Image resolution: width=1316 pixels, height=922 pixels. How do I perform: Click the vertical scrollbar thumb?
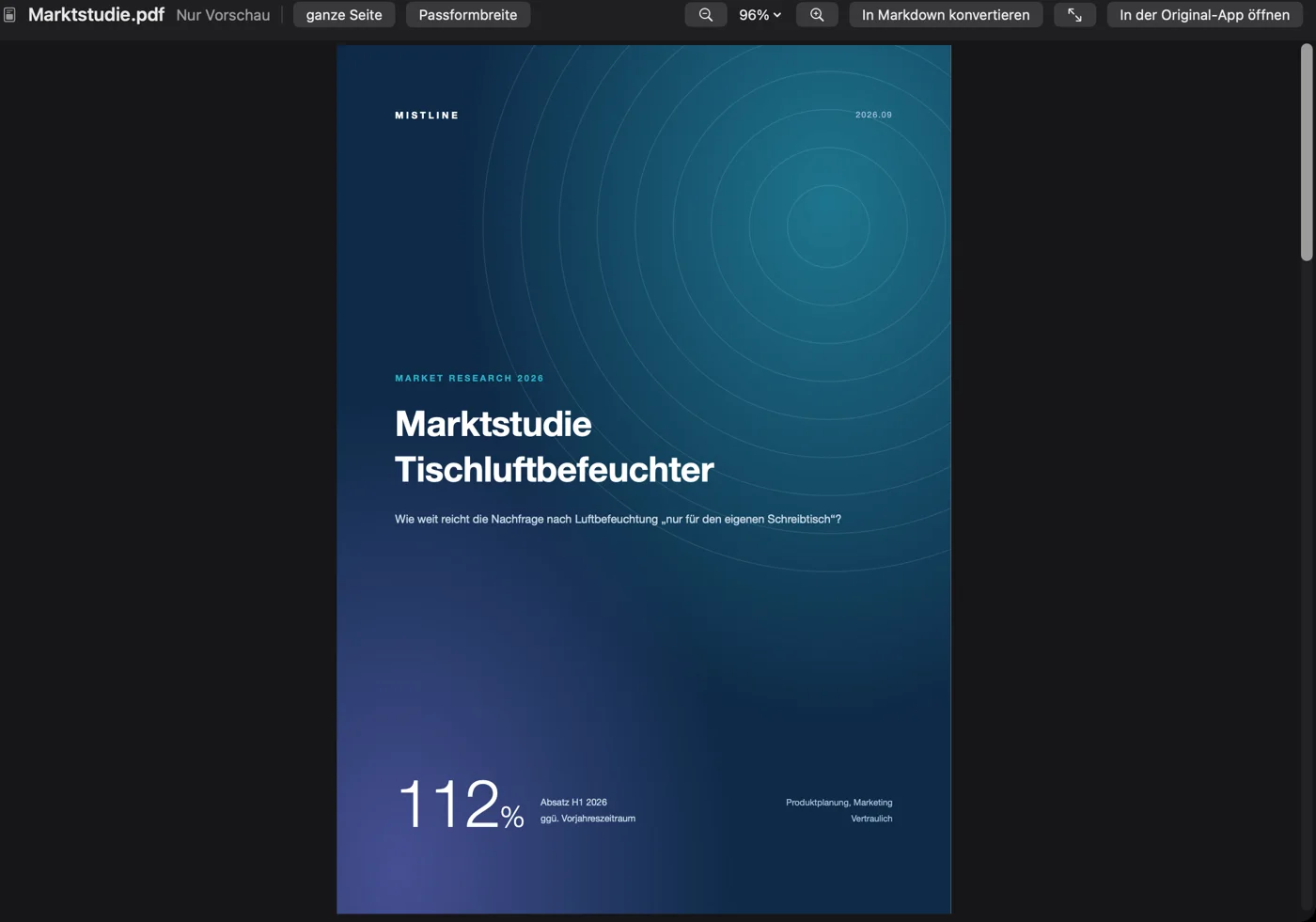pos(1307,152)
